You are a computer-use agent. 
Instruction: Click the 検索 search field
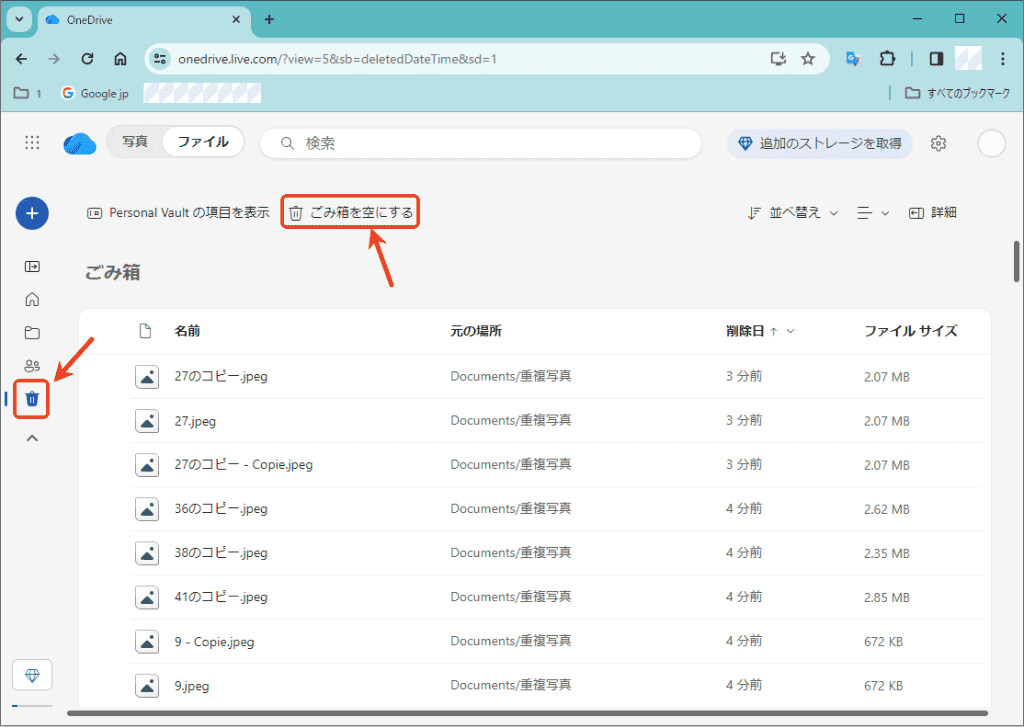click(480, 143)
